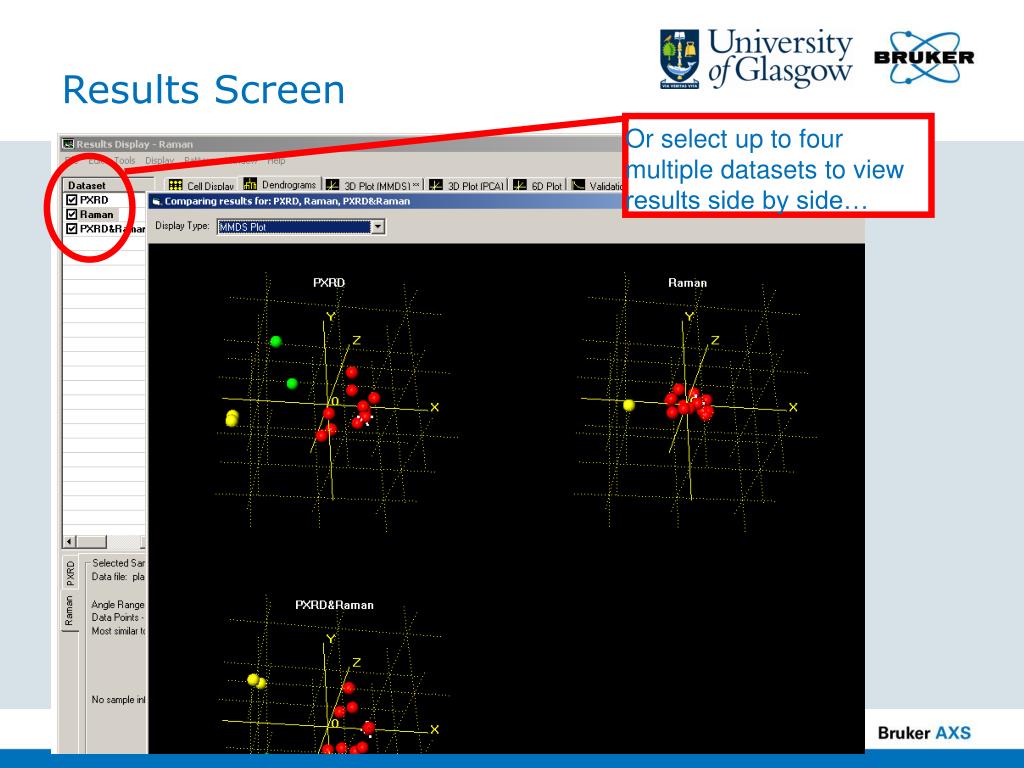The height and width of the screenshot is (768, 1024).
Task: Click the Validation tab icon
Action: tap(578, 185)
